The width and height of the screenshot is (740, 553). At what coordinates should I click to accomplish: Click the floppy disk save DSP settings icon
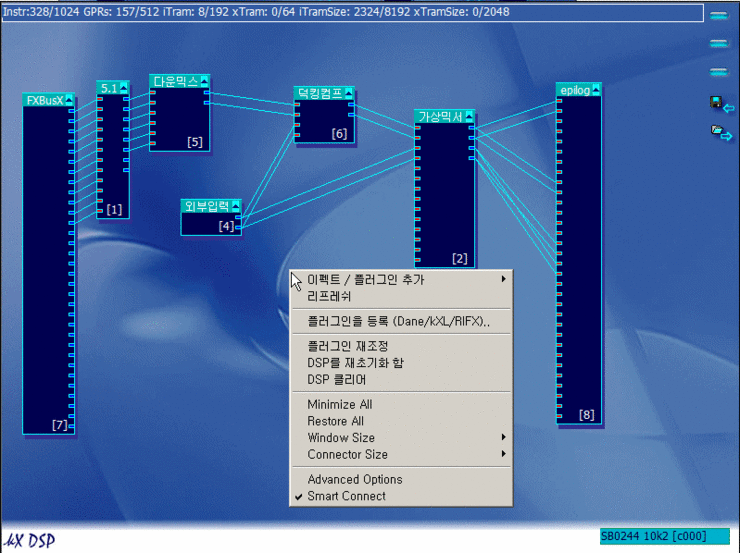click(722, 104)
